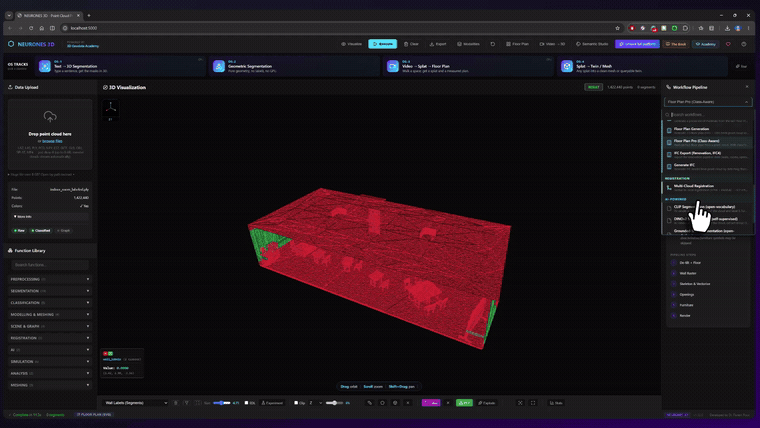760x428 pixels.
Task: Reload the browser page
Action: pos(31,28)
